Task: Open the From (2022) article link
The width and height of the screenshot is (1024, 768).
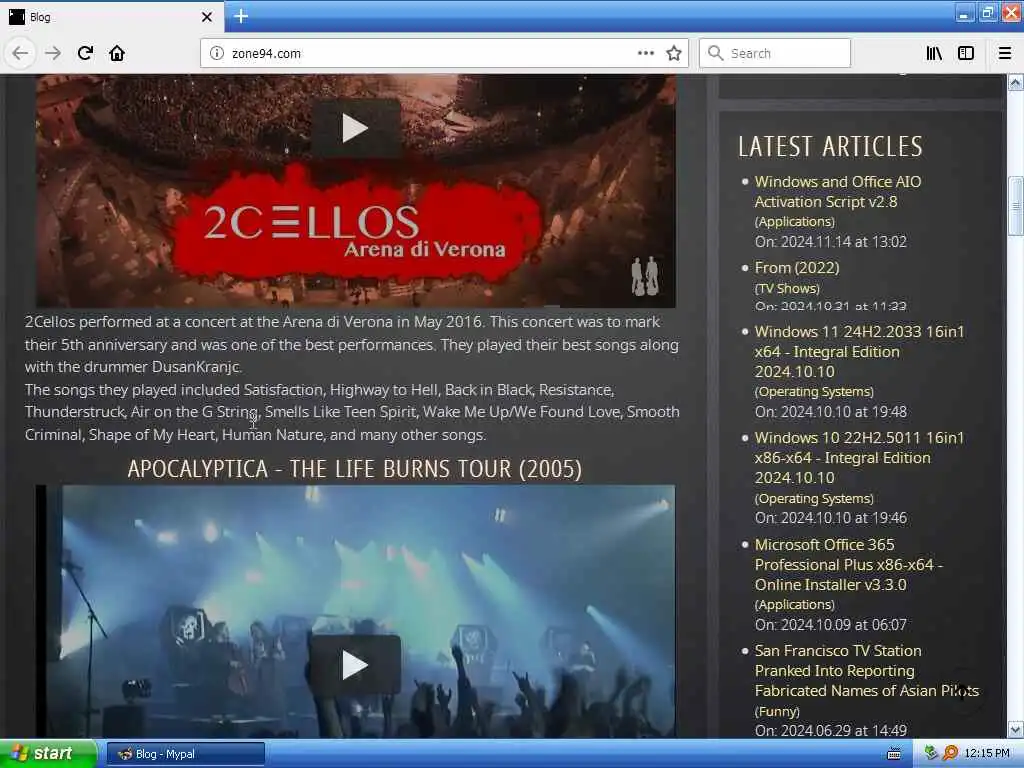Action: tap(797, 268)
